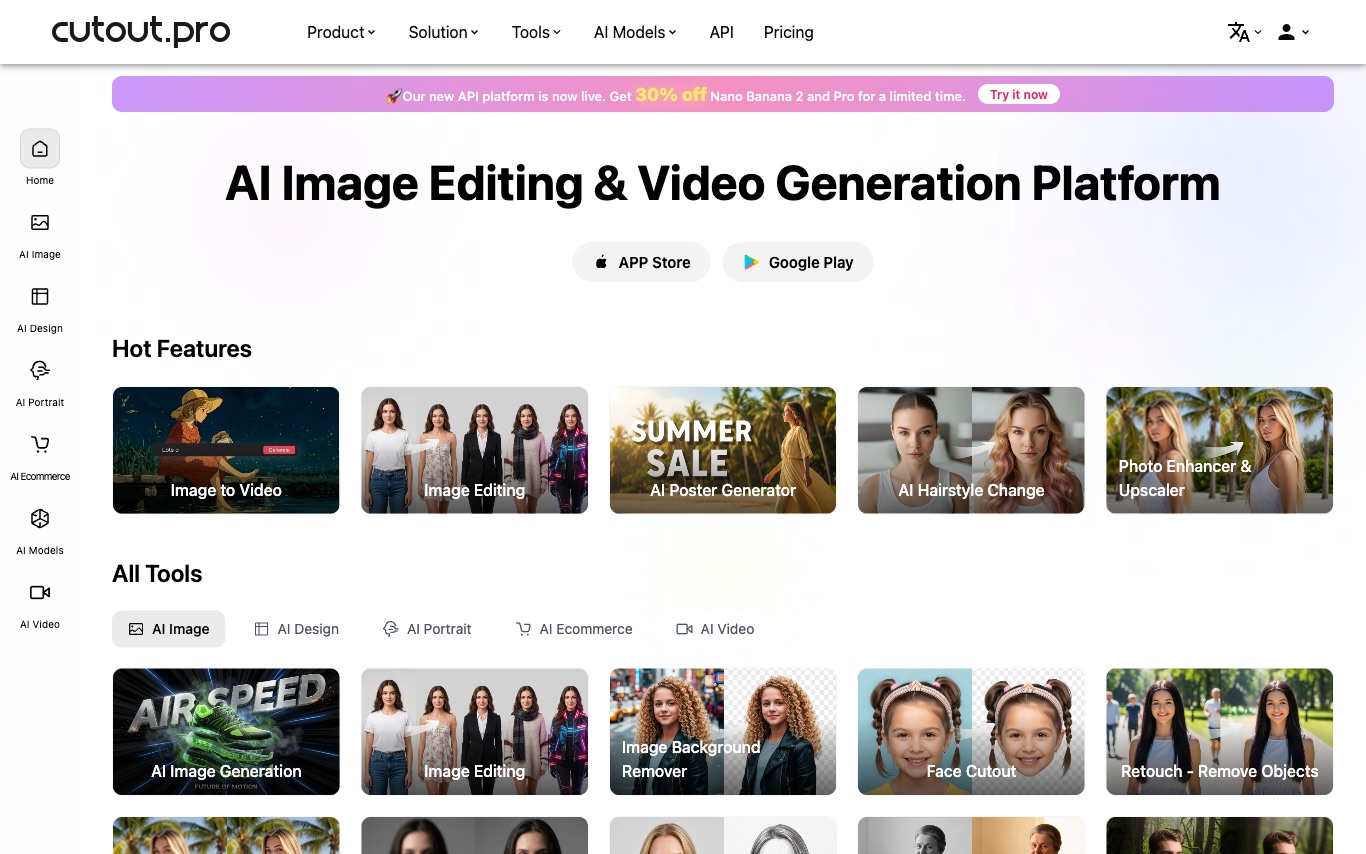Open the Pricing page
Screen dimensions: 1366x854
788,32
